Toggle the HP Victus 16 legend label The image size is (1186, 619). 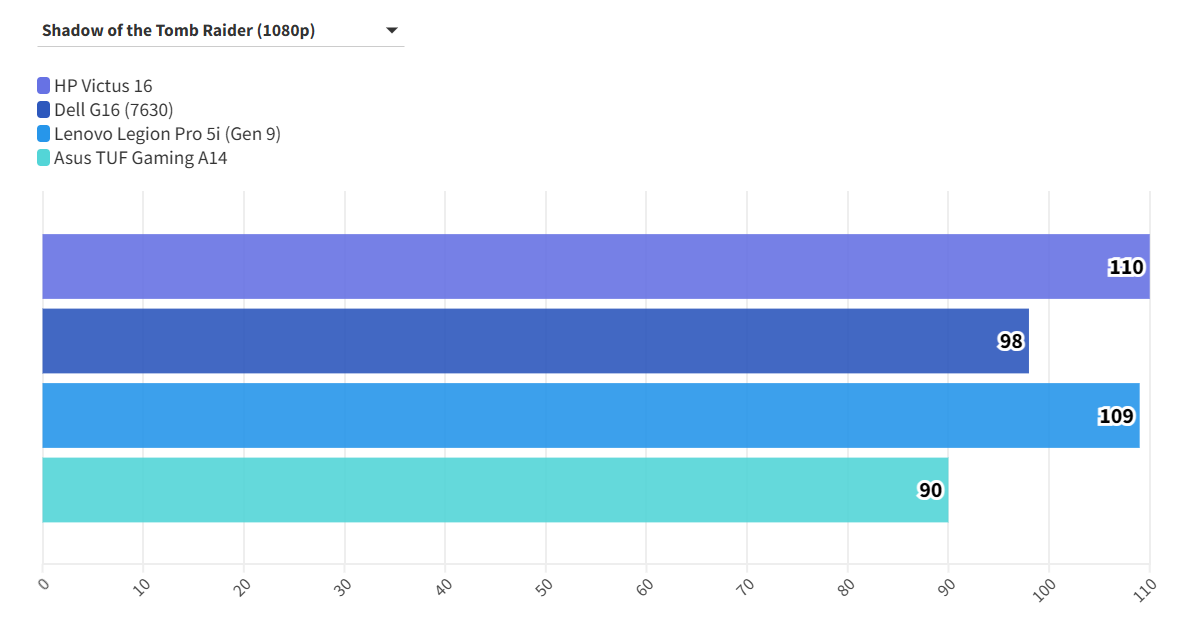point(103,86)
